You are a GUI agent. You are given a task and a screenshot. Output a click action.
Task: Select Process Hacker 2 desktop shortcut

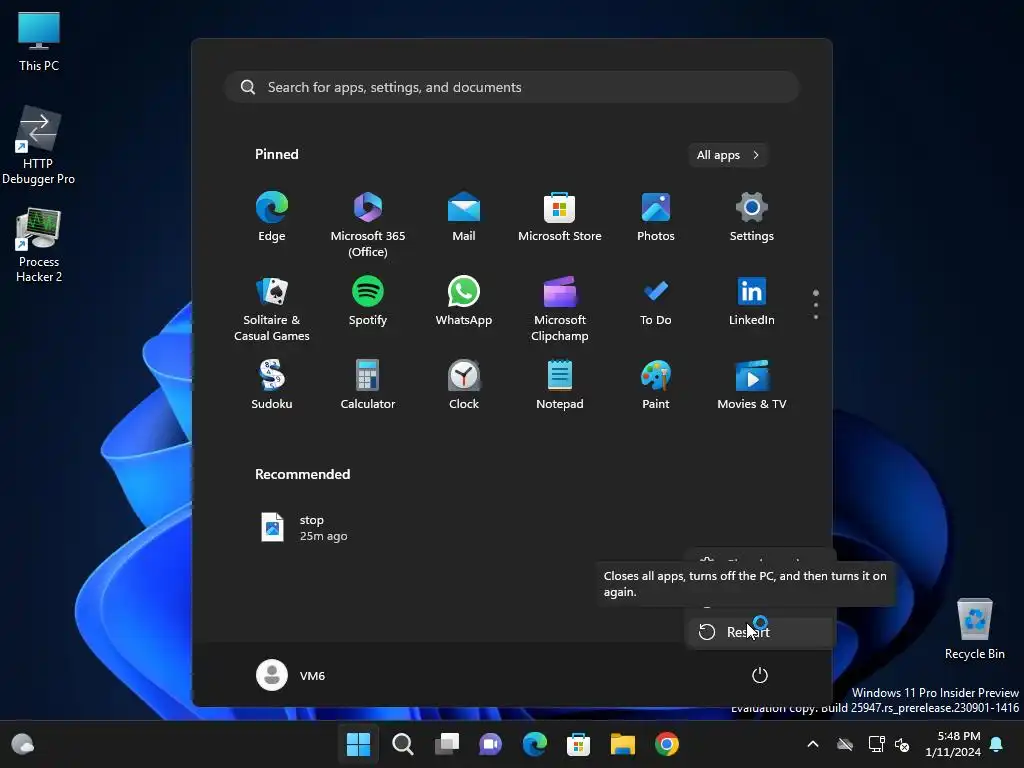(39, 245)
